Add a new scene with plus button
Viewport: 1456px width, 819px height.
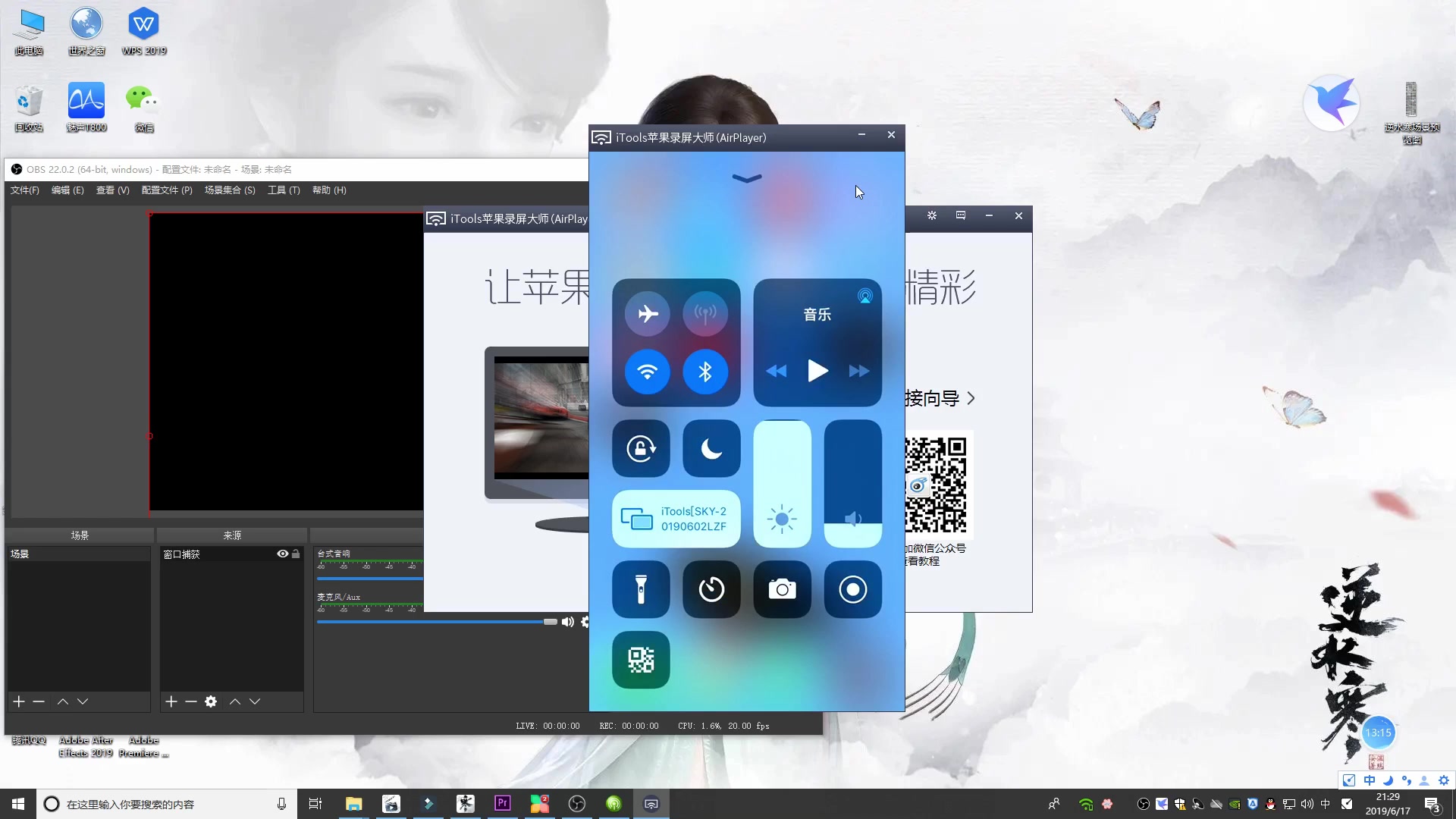coord(19,701)
